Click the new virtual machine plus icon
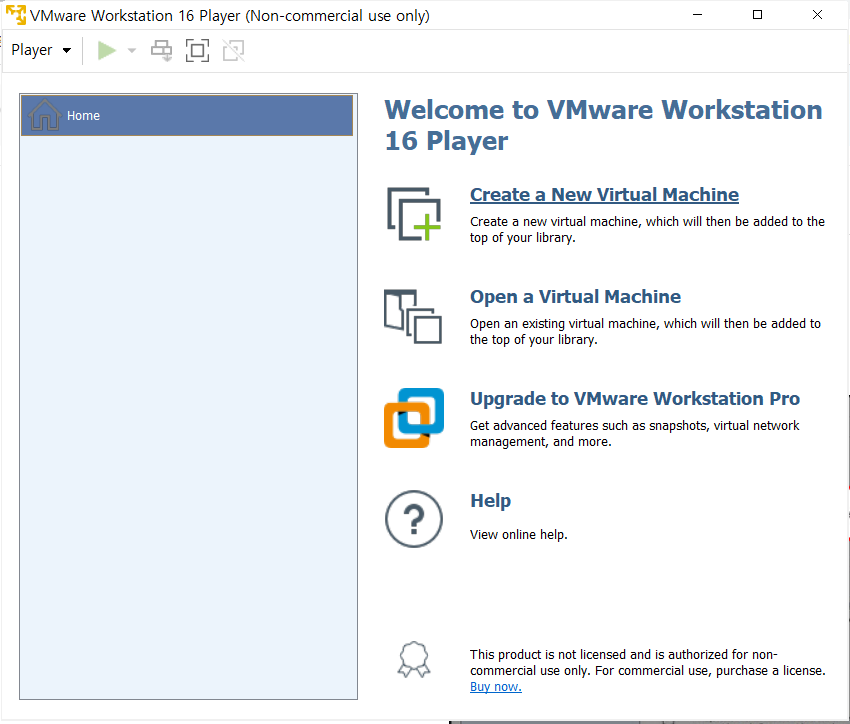 (x=414, y=214)
